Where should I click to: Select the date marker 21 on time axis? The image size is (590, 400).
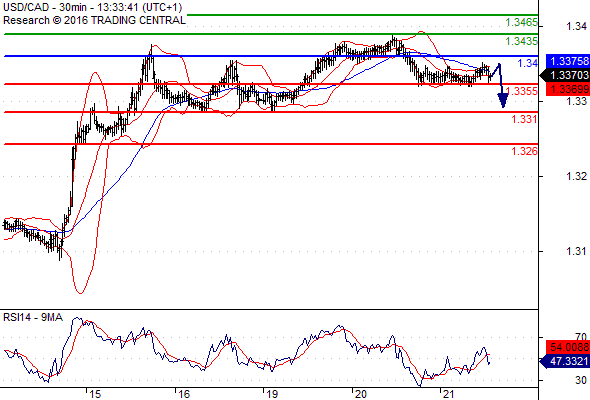(x=449, y=394)
